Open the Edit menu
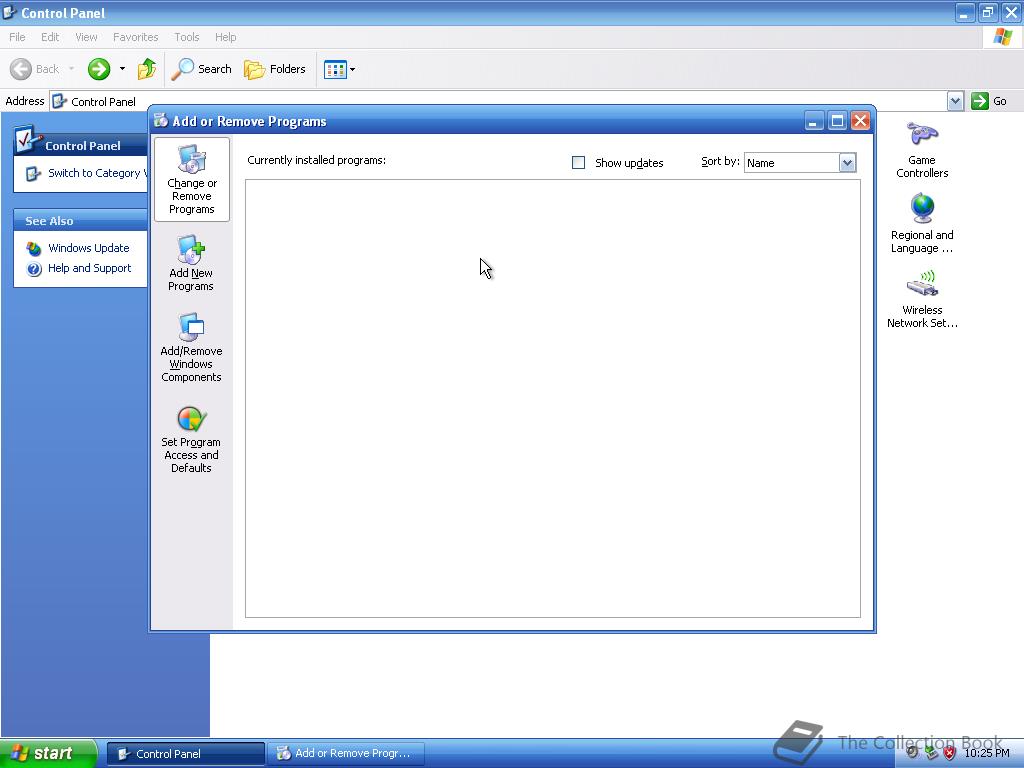The width and height of the screenshot is (1024, 768). pyautogui.click(x=50, y=37)
